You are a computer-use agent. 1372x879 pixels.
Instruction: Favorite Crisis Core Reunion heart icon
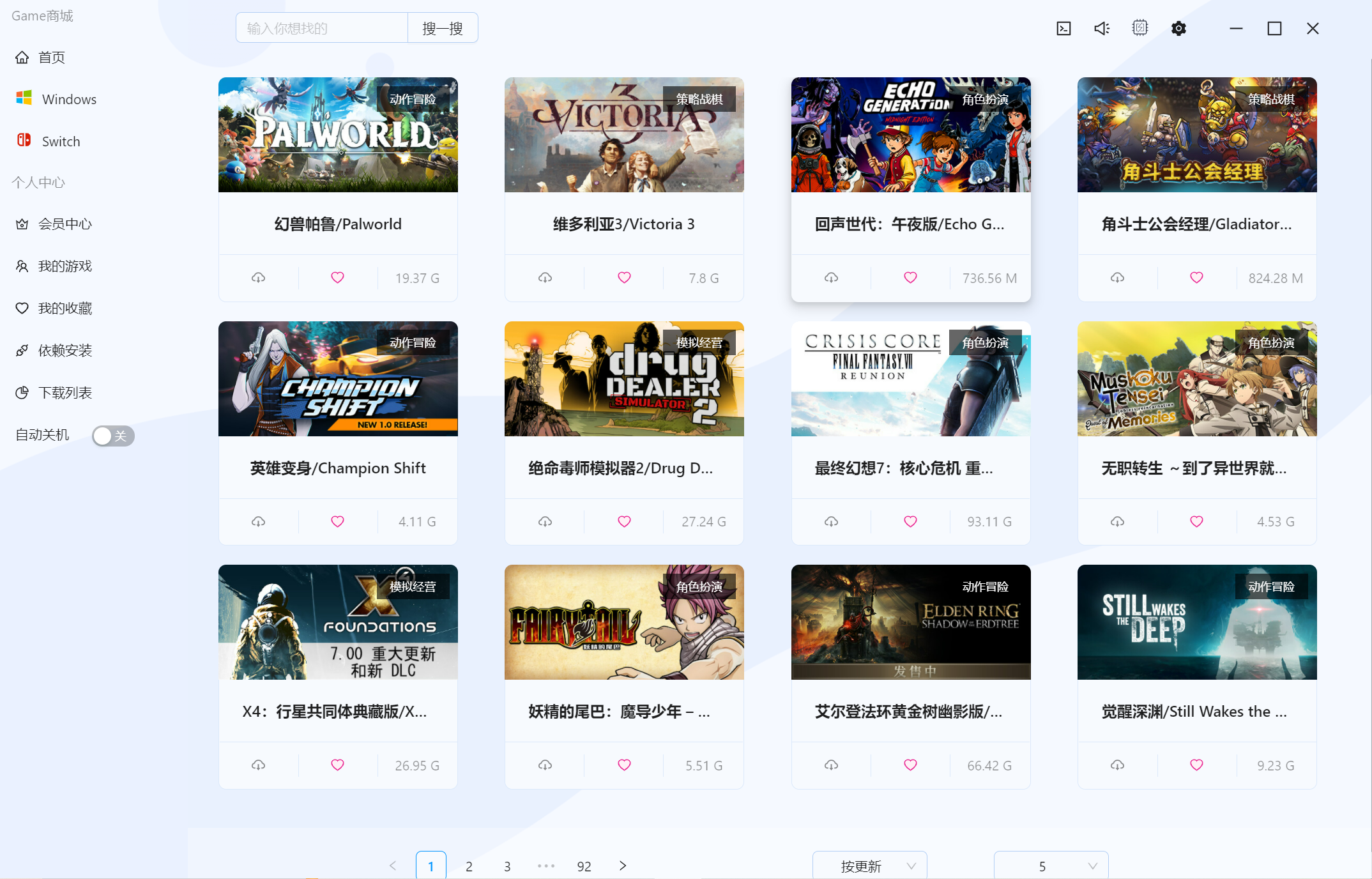click(x=910, y=522)
